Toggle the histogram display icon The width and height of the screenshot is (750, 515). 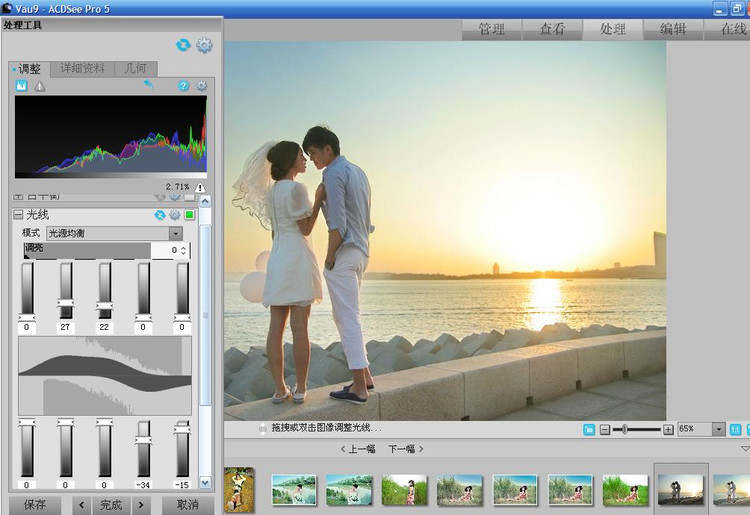point(22,87)
